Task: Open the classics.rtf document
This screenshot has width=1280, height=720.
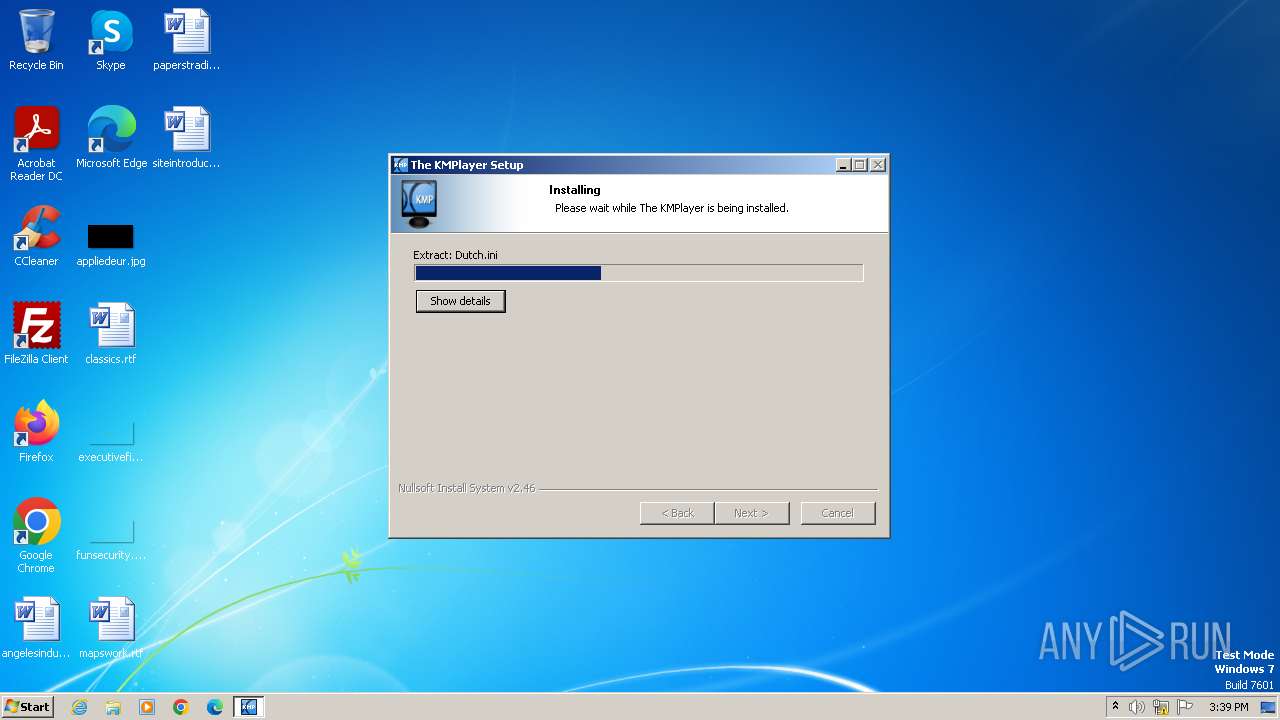Action: pos(111,334)
